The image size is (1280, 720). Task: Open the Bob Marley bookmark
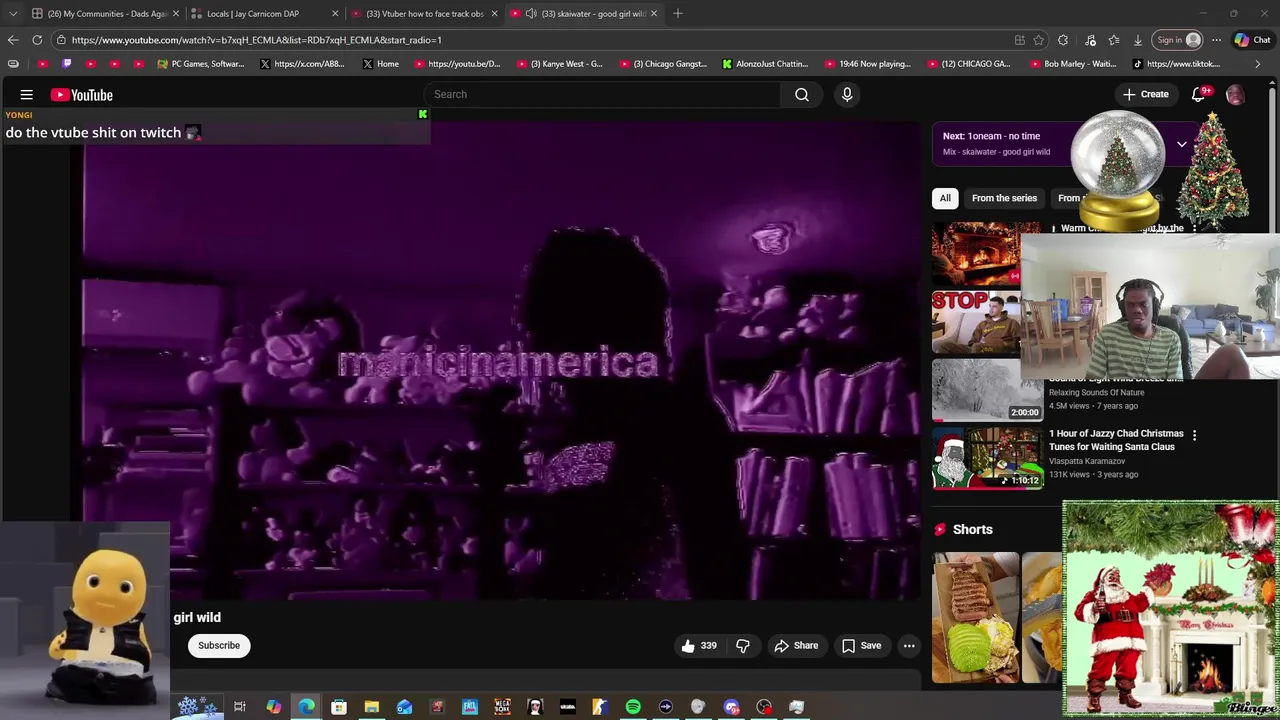[x=1072, y=64]
